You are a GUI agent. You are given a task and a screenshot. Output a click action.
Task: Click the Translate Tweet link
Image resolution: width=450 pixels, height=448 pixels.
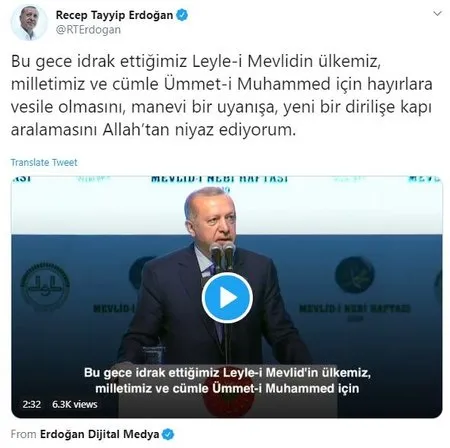pyautogui.click(x=44, y=162)
